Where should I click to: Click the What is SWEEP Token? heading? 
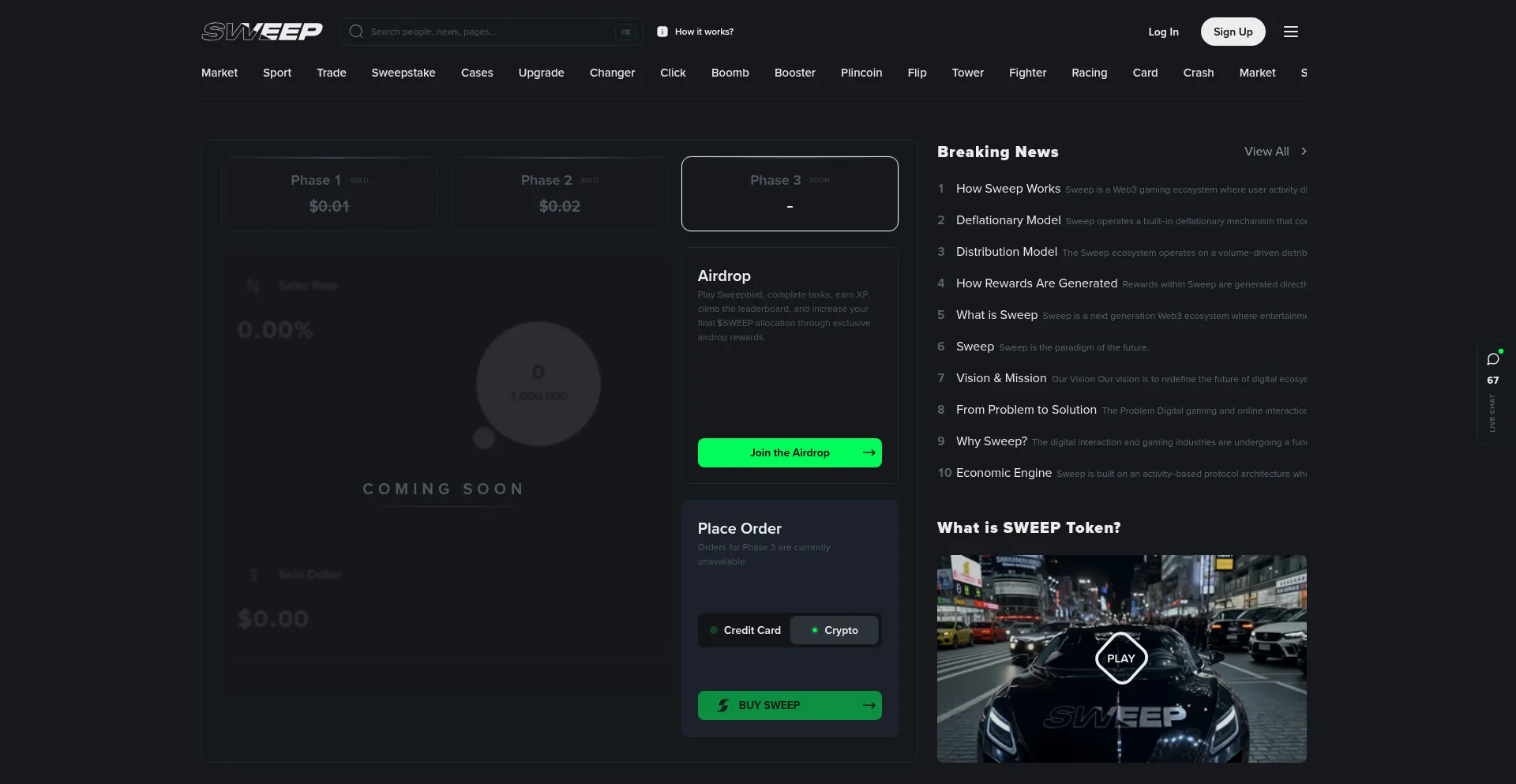point(1029,527)
